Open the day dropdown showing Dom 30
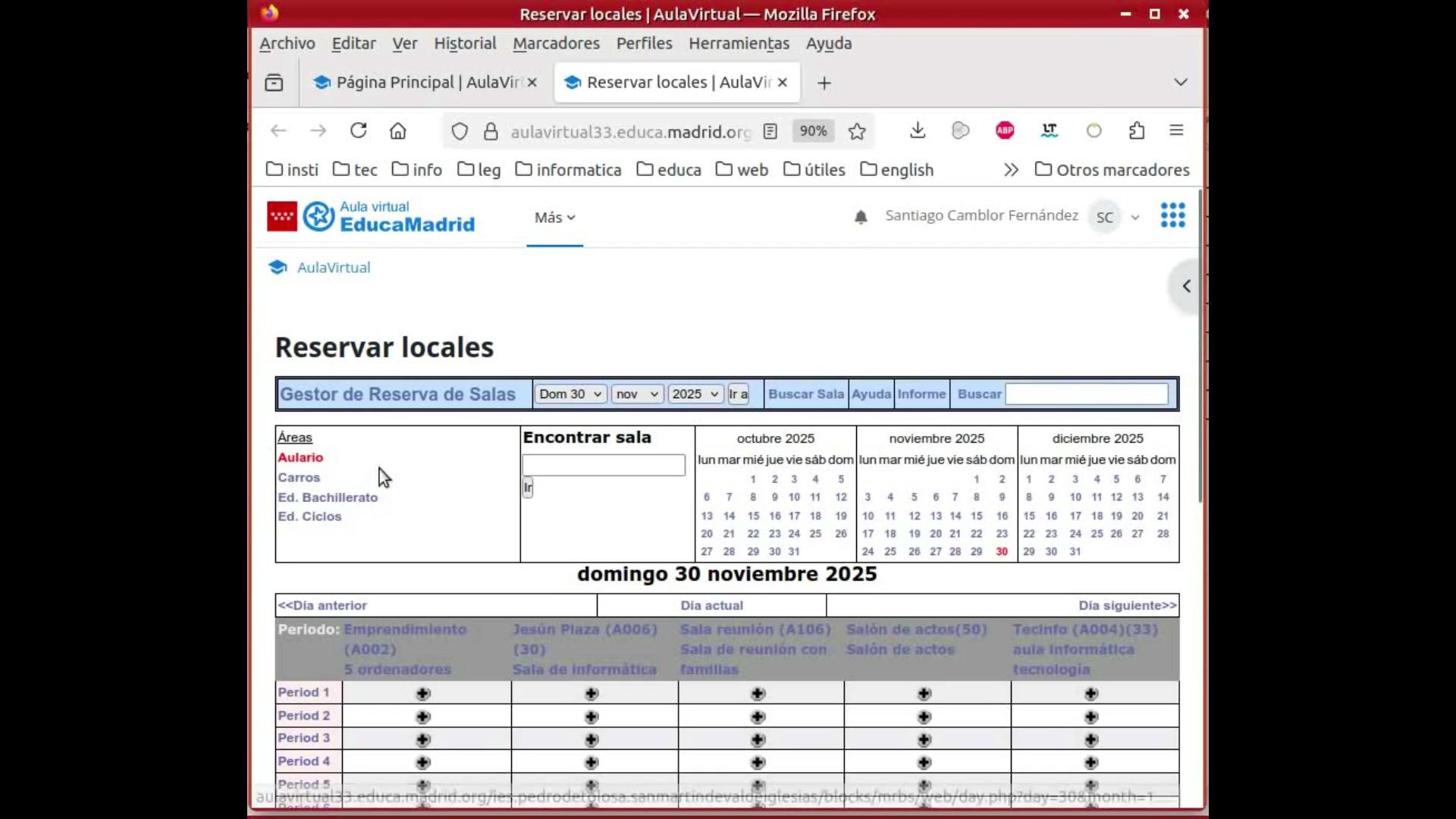Image resolution: width=1456 pixels, height=819 pixels. coord(570,394)
